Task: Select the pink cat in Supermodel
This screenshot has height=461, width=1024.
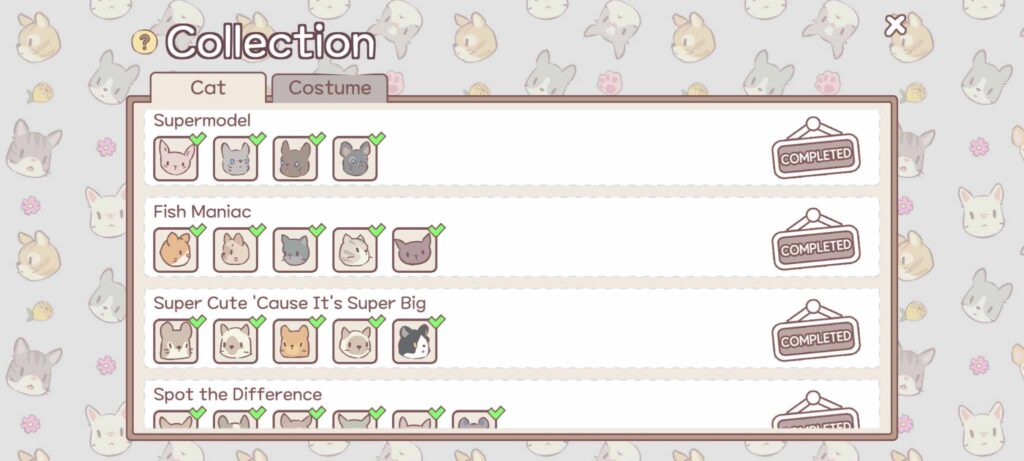Action: point(176,159)
